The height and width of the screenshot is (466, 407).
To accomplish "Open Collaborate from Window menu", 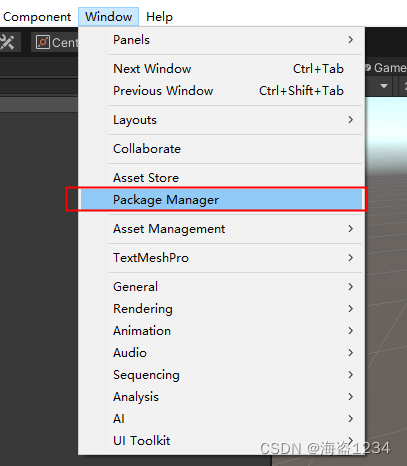I will click(x=221, y=149).
